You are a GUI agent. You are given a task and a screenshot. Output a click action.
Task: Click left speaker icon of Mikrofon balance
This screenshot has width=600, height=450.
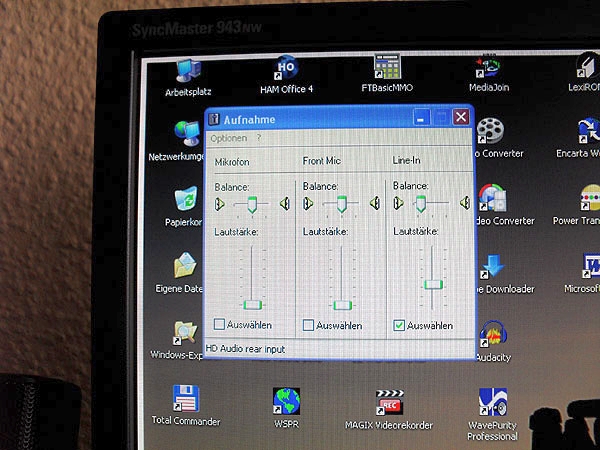[220, 204]
